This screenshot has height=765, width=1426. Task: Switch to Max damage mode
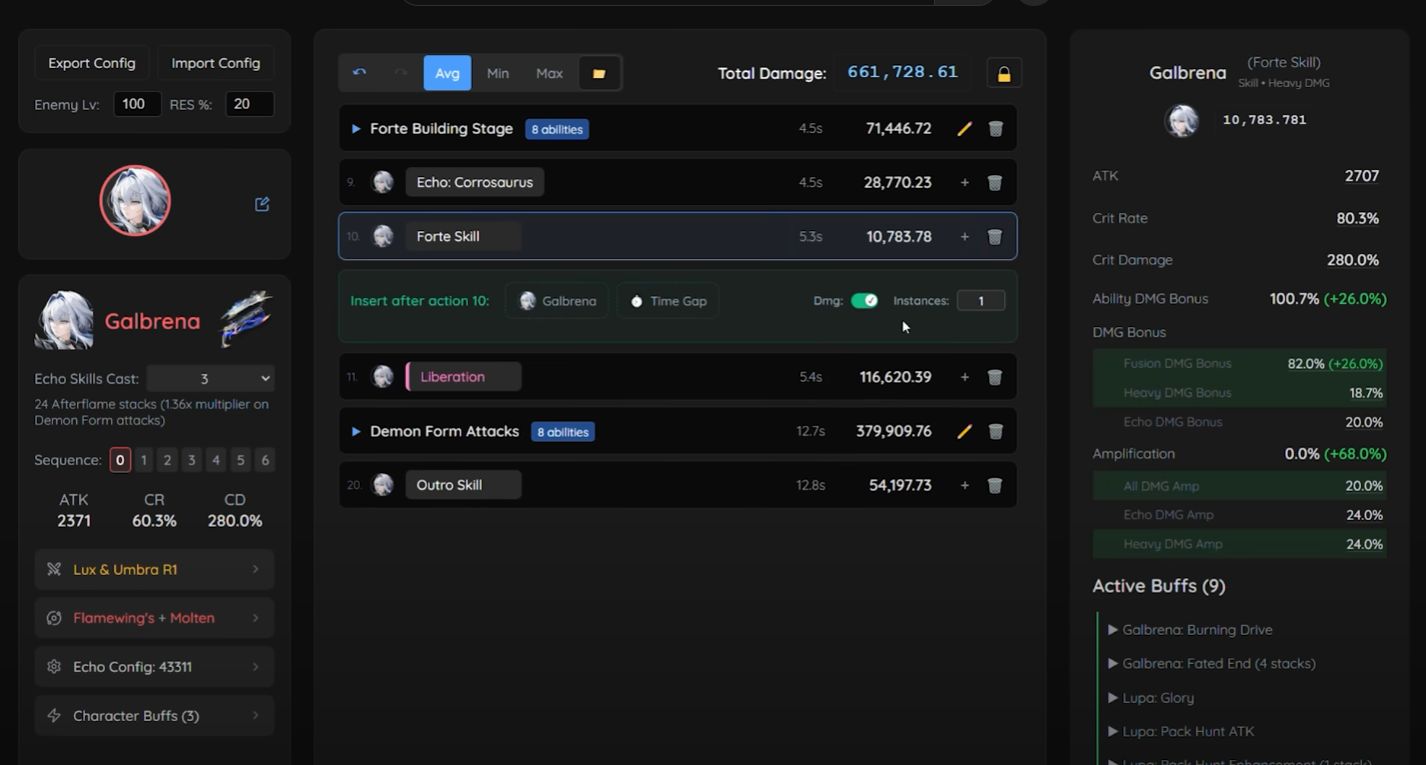click(549, 73)
